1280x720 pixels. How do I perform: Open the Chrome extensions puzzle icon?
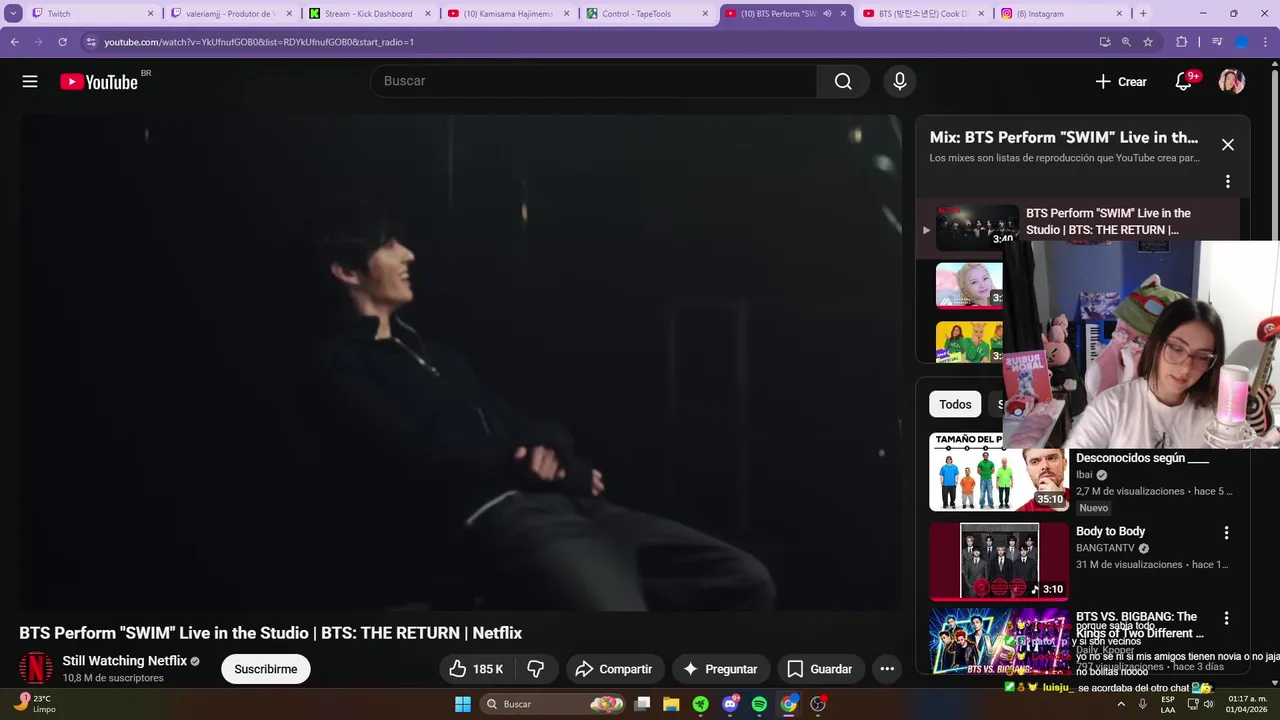pyautogui.click(x=1181, y=42)
